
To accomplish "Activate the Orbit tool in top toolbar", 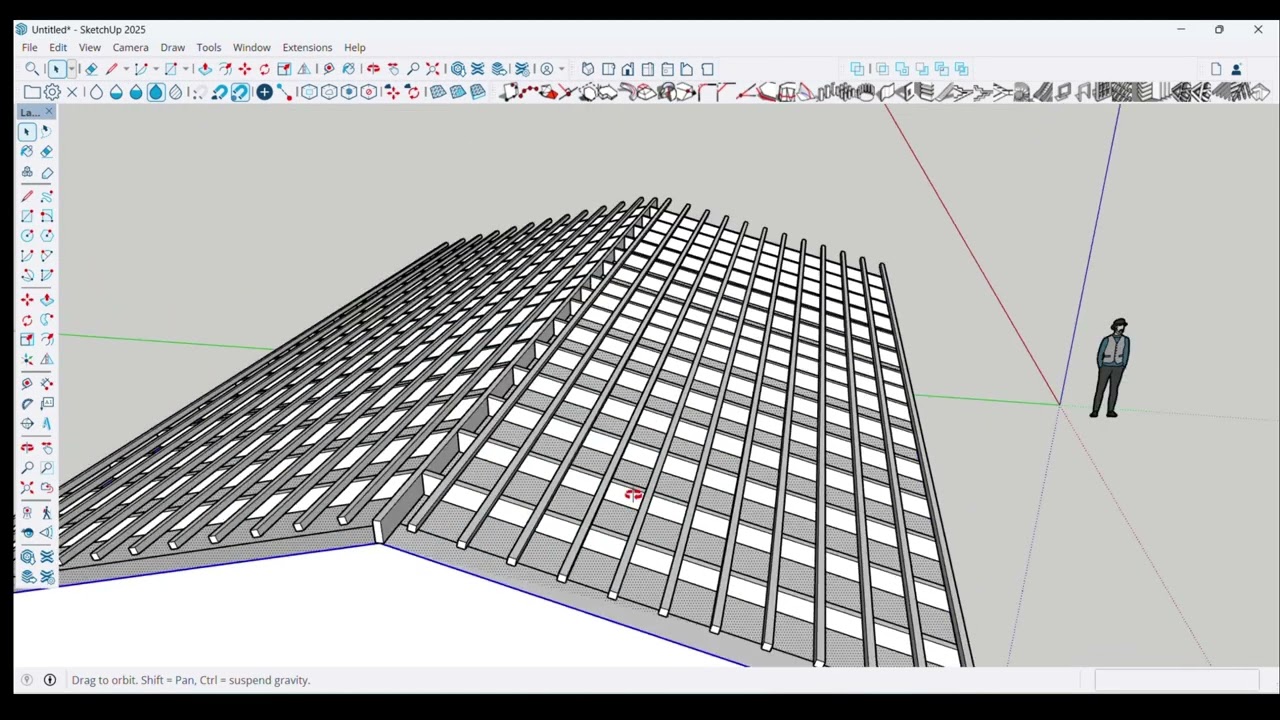I will (373, 69).
